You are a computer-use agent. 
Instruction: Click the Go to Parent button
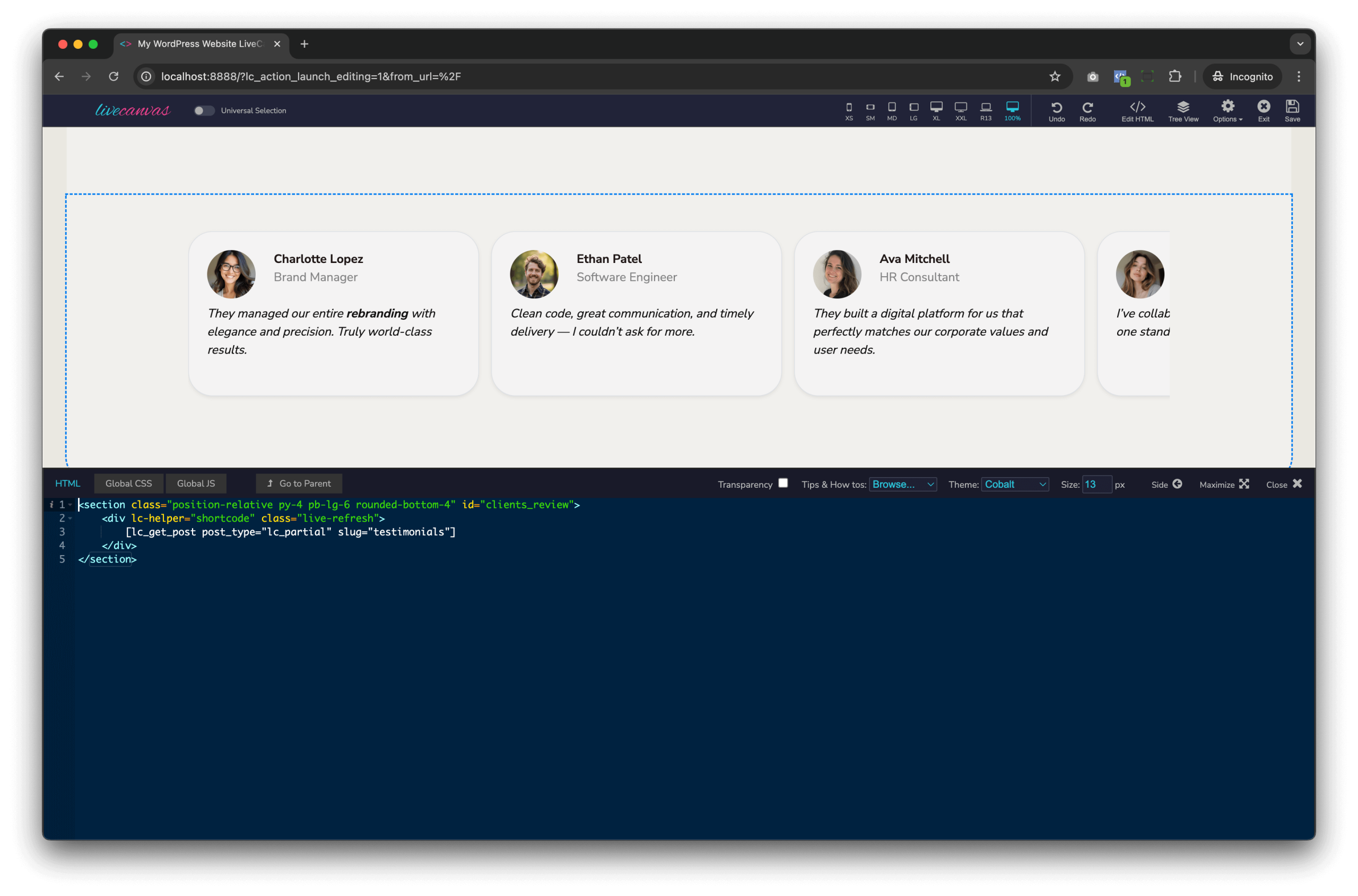[299, 484]
